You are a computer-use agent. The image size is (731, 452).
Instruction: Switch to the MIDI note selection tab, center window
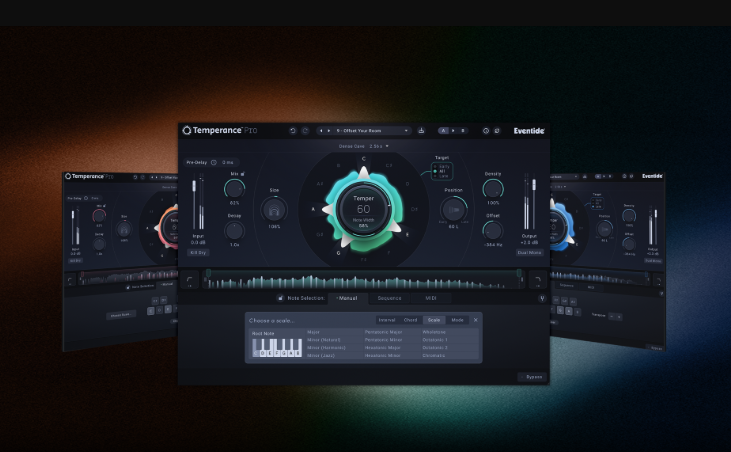[431, 298]
